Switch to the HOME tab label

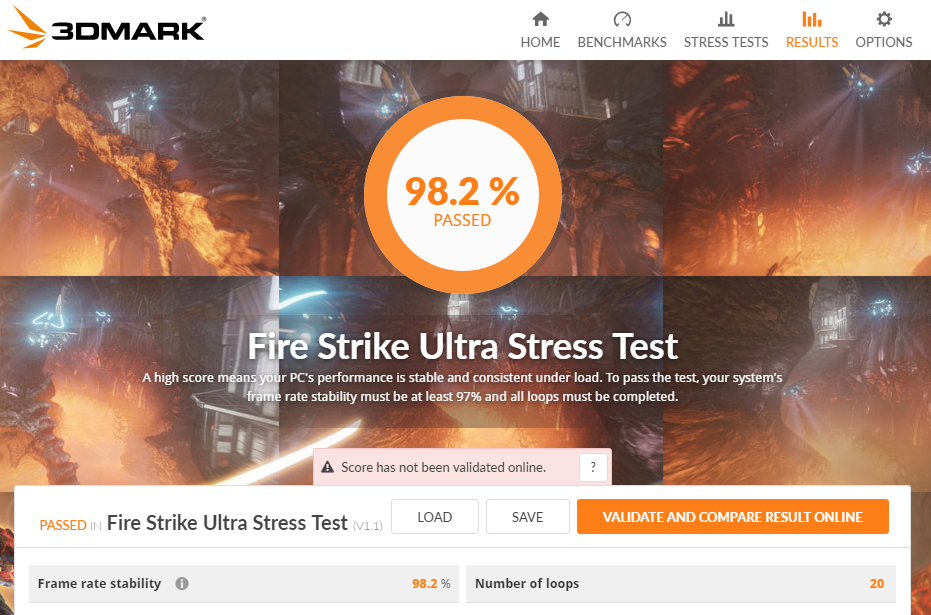pos(540,42)
